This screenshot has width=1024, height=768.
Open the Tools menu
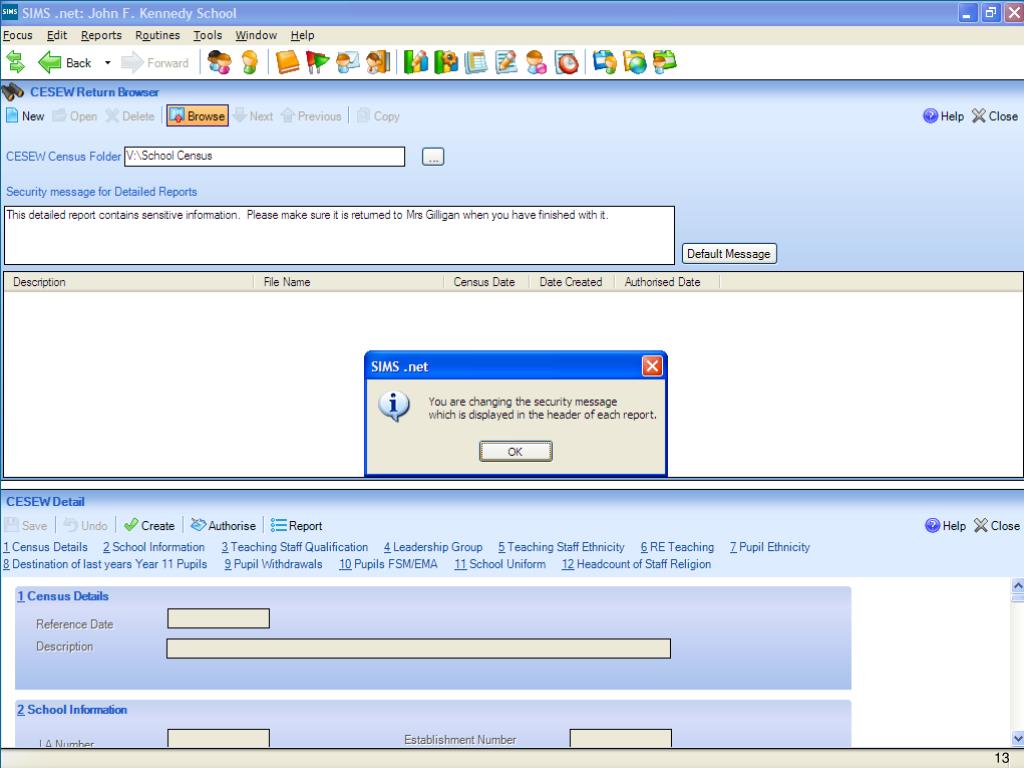coord(208,35)
